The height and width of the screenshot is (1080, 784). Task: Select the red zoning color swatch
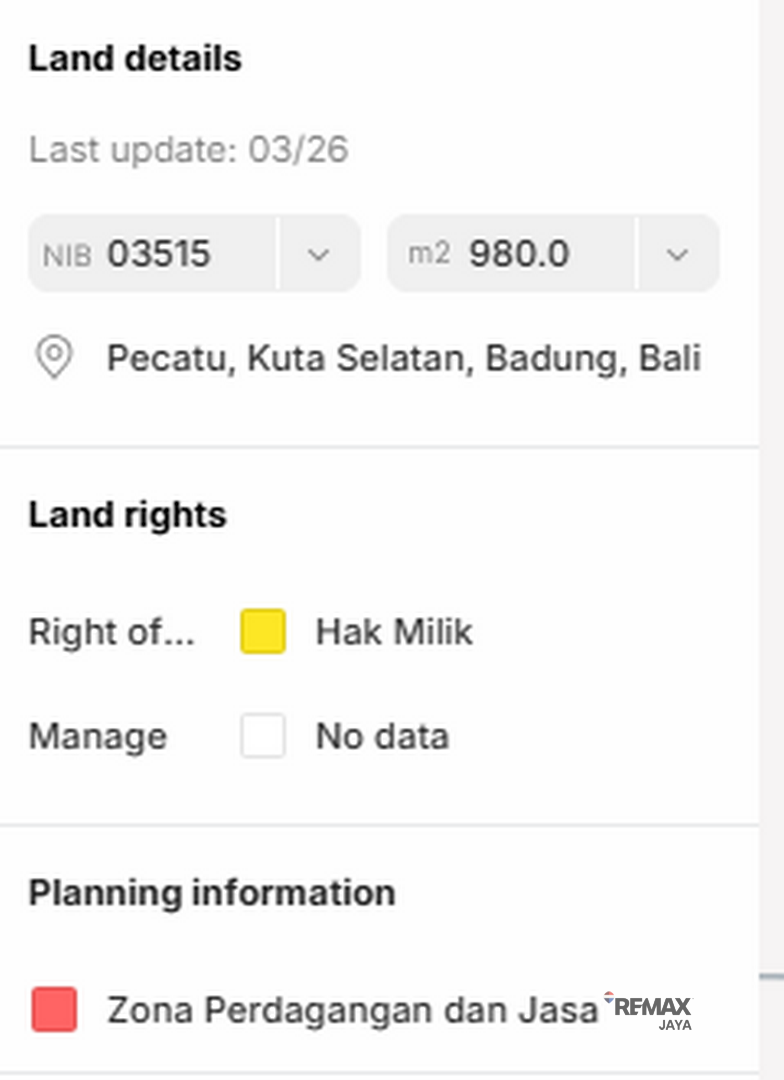[54, 1009]
